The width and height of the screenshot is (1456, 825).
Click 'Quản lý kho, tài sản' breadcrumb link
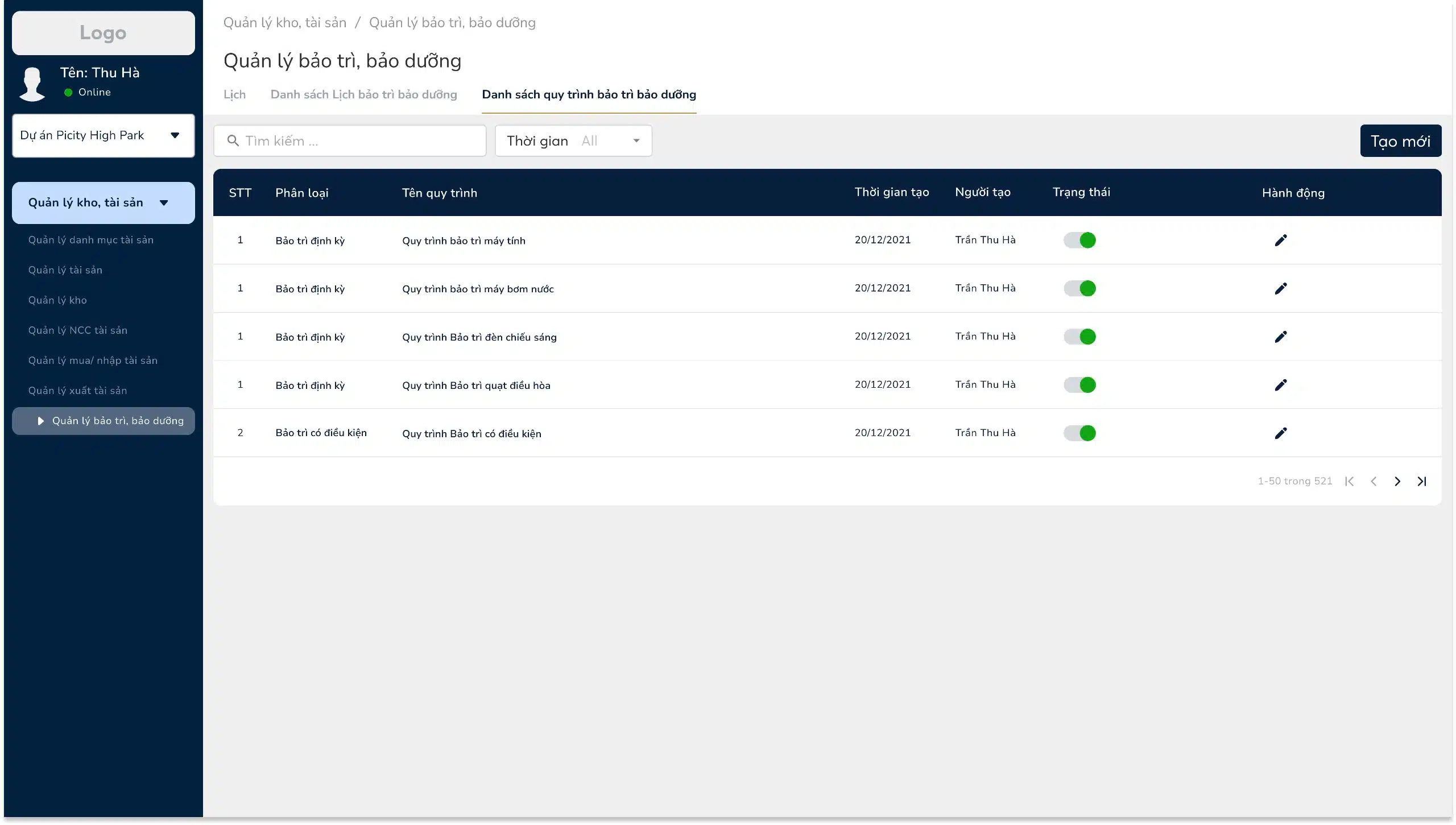pyautogui.click(x=284, y=23)
